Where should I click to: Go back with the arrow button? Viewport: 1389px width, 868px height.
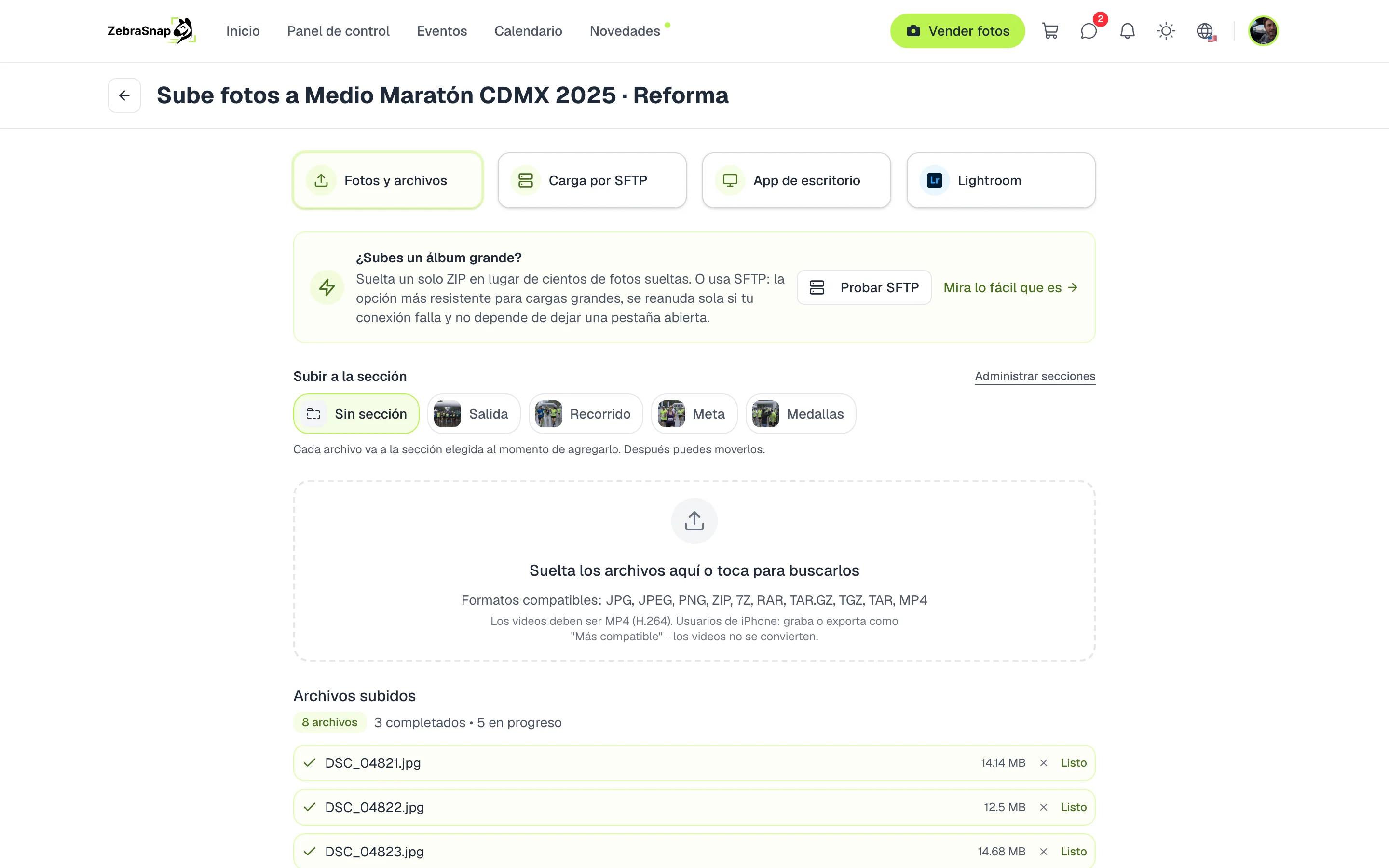point(124,95)
